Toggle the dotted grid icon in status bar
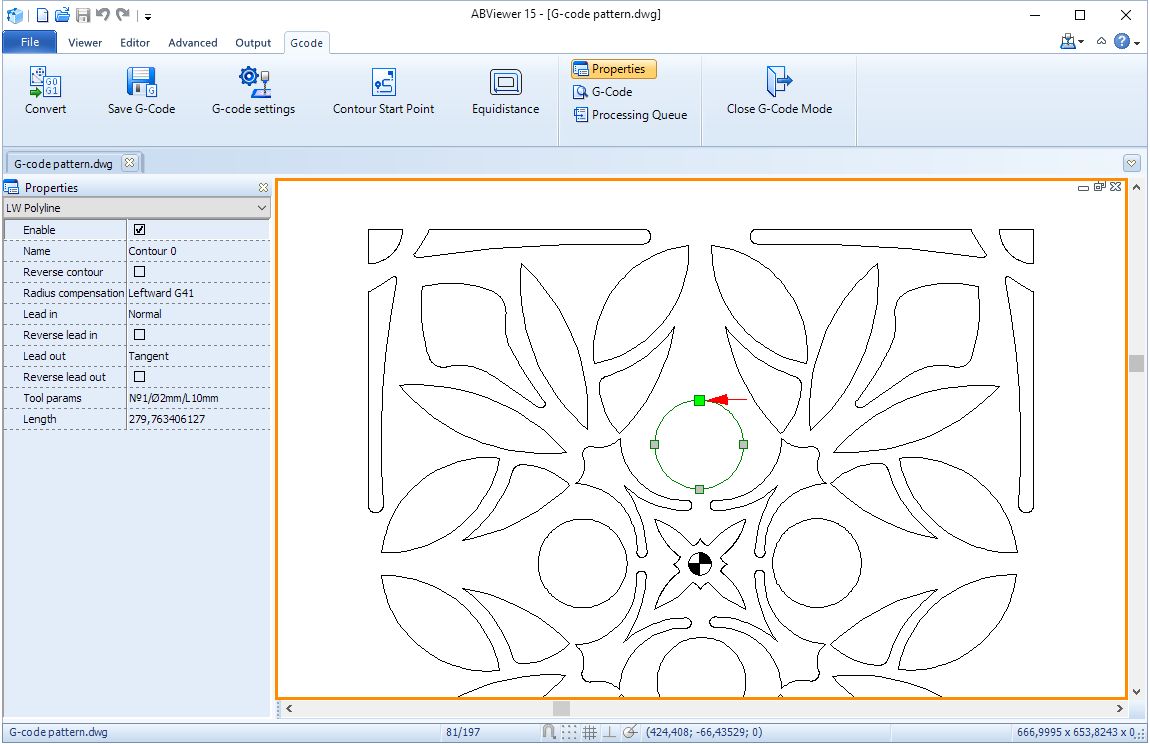This screenshot has height=744, width=1150. click(x=569, y=732)
